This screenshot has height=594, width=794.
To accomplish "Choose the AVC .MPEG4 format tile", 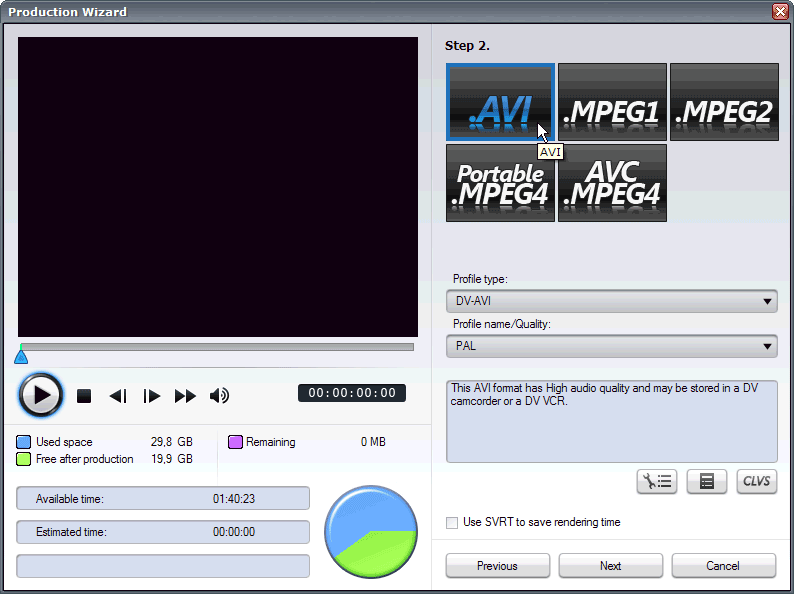I will [x=612, y=183].
